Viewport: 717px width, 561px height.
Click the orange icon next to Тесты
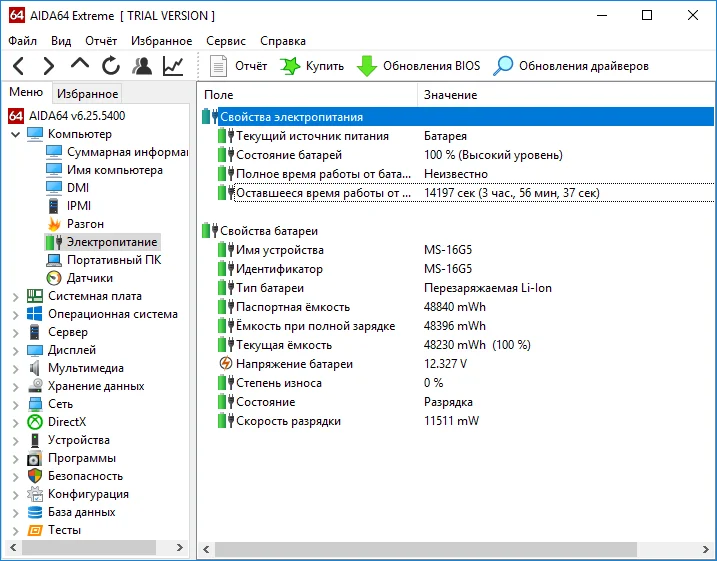[35, 530]
